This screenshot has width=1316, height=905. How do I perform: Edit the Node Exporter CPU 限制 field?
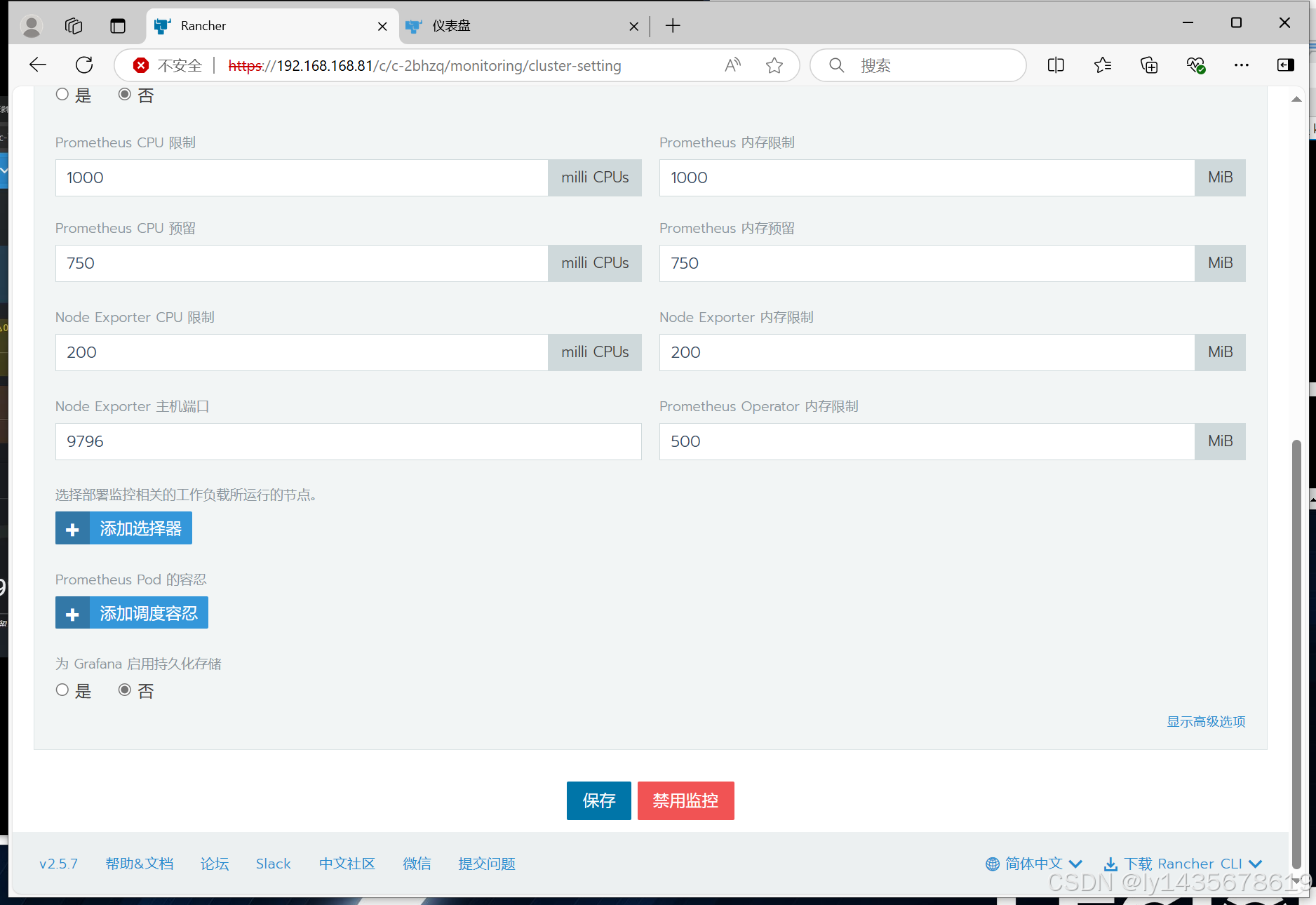pyautogui.click(x=302, y=352)
